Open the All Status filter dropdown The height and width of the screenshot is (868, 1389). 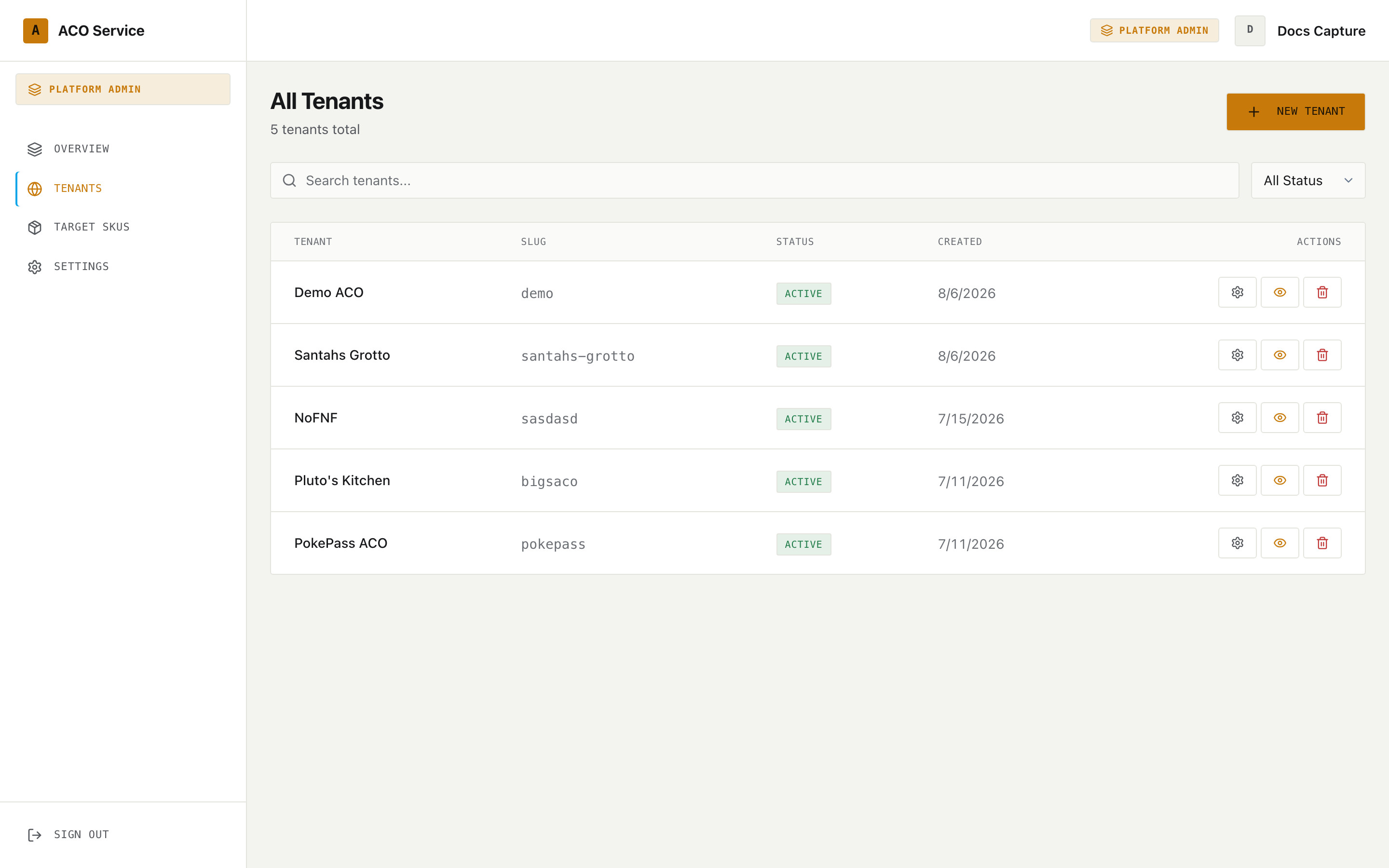coord(1307,180)
